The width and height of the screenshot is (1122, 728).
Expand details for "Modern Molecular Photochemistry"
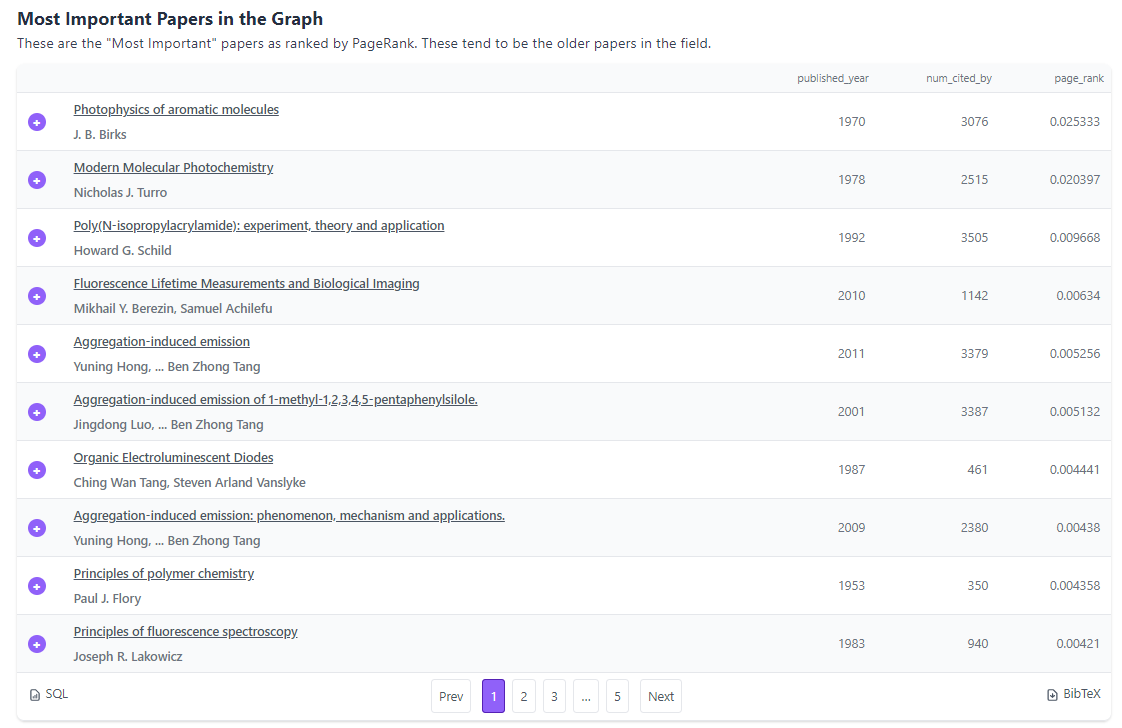point(37,180)
